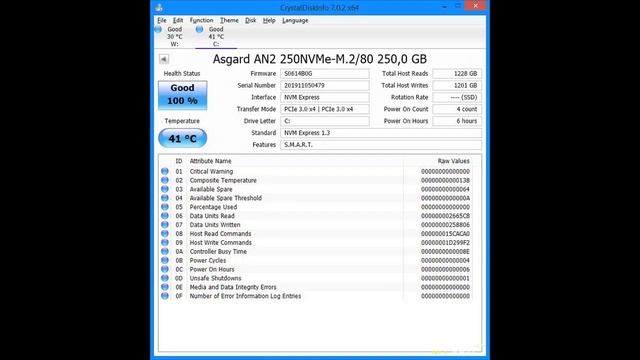Click the status icon for Number of Error Information Log Entries
The height and width of the screenshot is (360, 640).
(x=165, y=296)
